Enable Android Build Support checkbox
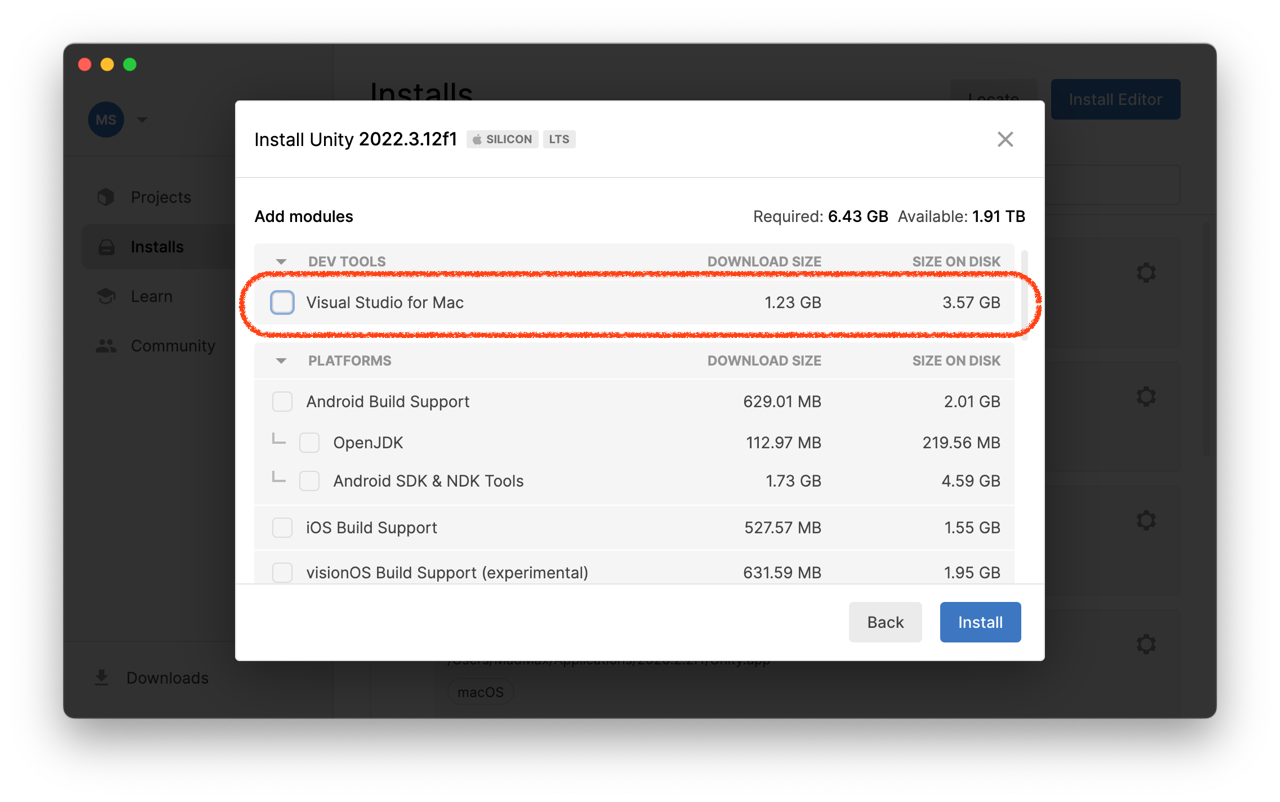Screen dimensions: 1280x802 click(x=282, y=401)
